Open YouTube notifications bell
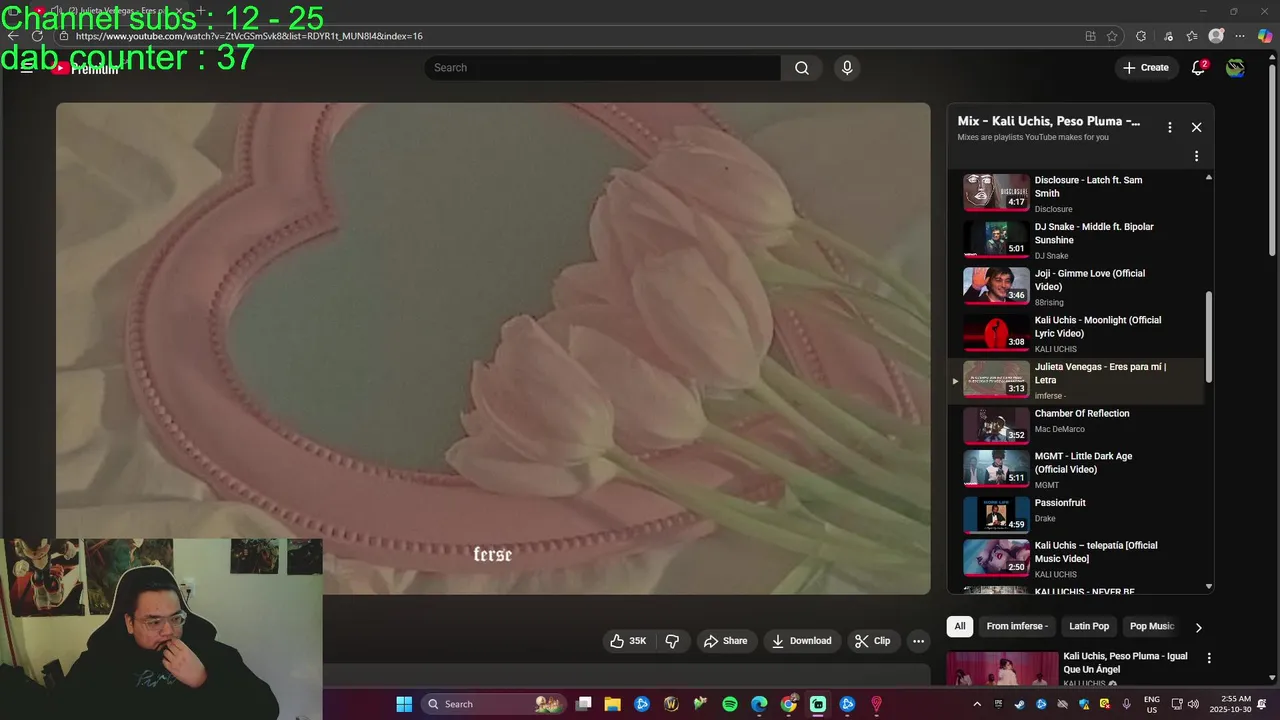Viewport: 1280px width, 720px height. 1198,68
